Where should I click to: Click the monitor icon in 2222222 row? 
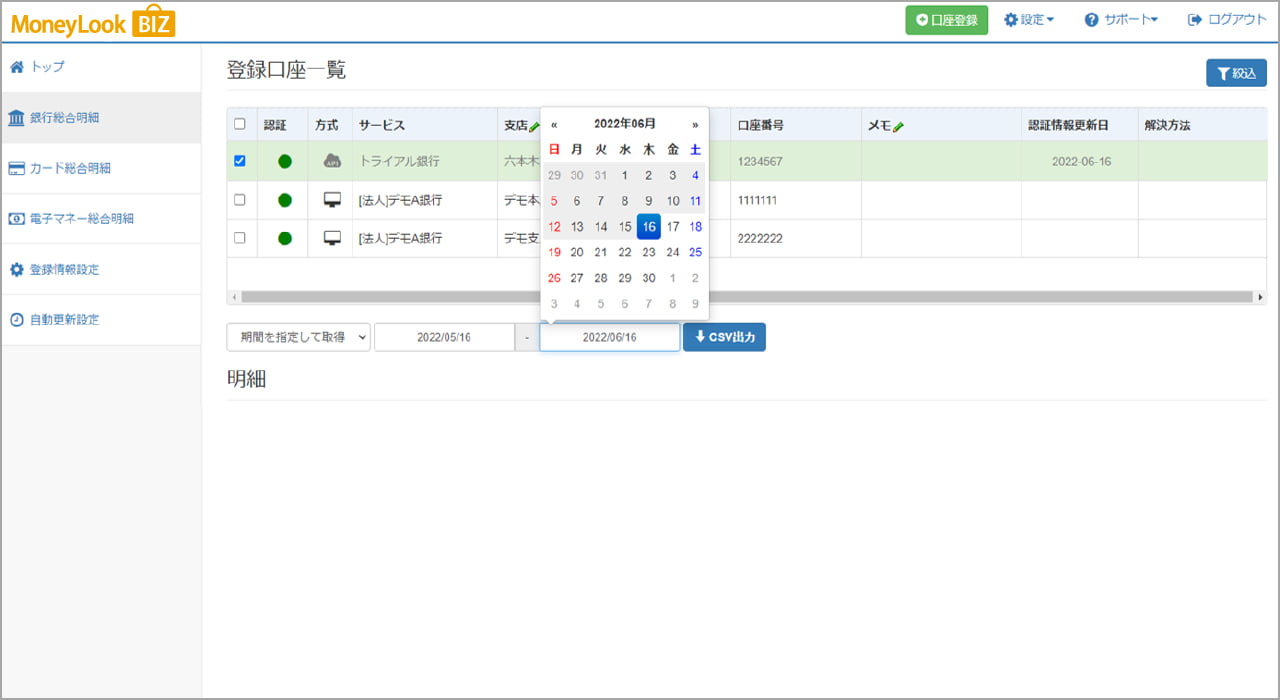pos(332,238)
